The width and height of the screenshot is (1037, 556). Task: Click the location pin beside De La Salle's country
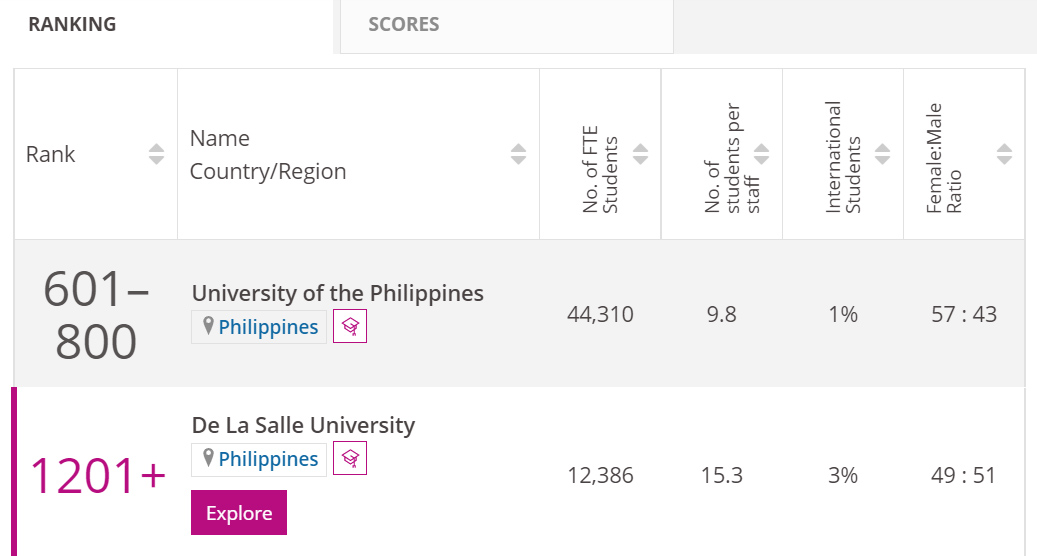(x=208, y=458)
